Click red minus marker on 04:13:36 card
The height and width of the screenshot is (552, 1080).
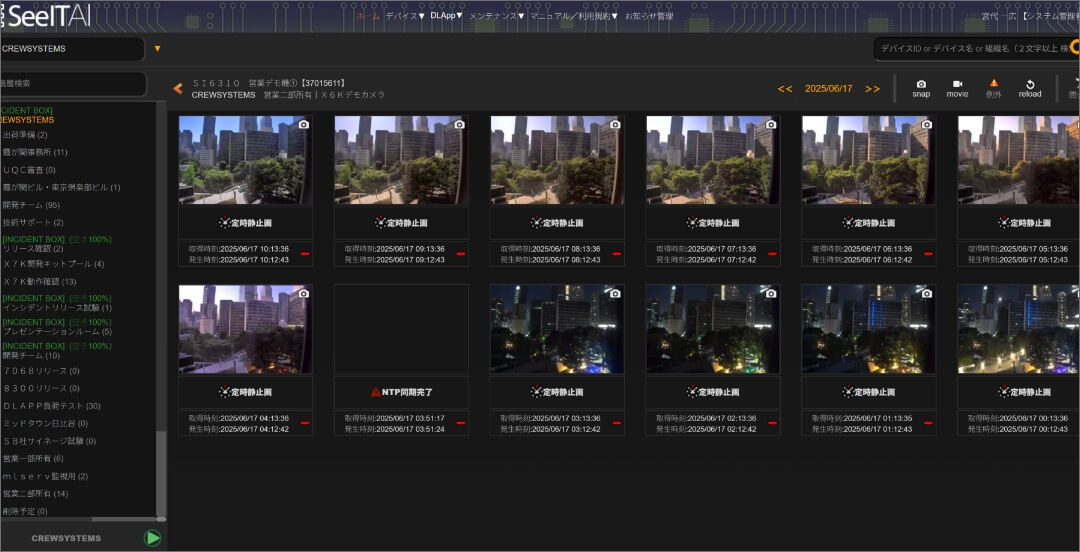tap(305, 423)
